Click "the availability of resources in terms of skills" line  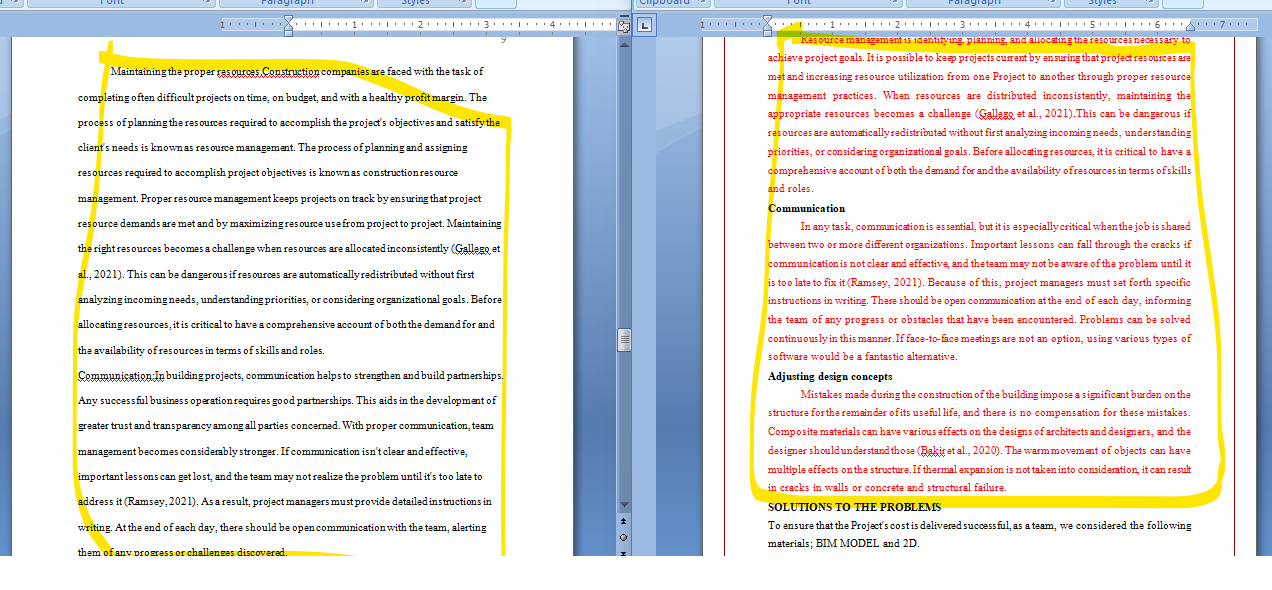click(201, 350)
